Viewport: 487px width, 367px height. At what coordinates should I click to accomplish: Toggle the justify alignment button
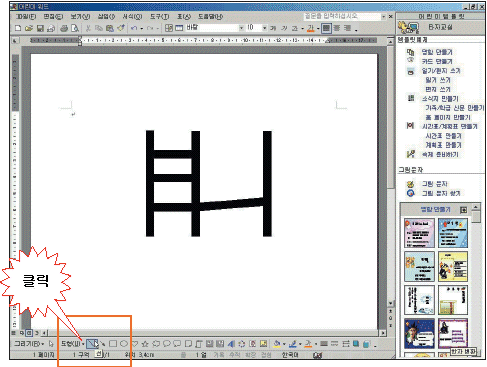326,28
